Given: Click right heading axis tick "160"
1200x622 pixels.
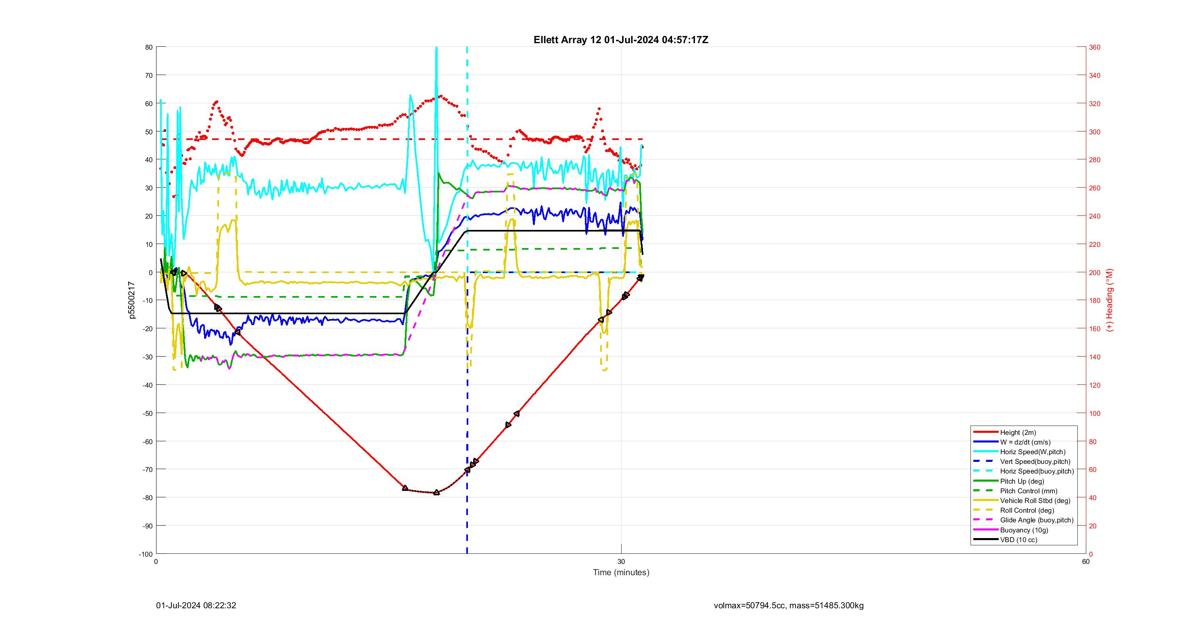Looking at the screenshot, I should pyautogui.click(x=1094, y=329).
